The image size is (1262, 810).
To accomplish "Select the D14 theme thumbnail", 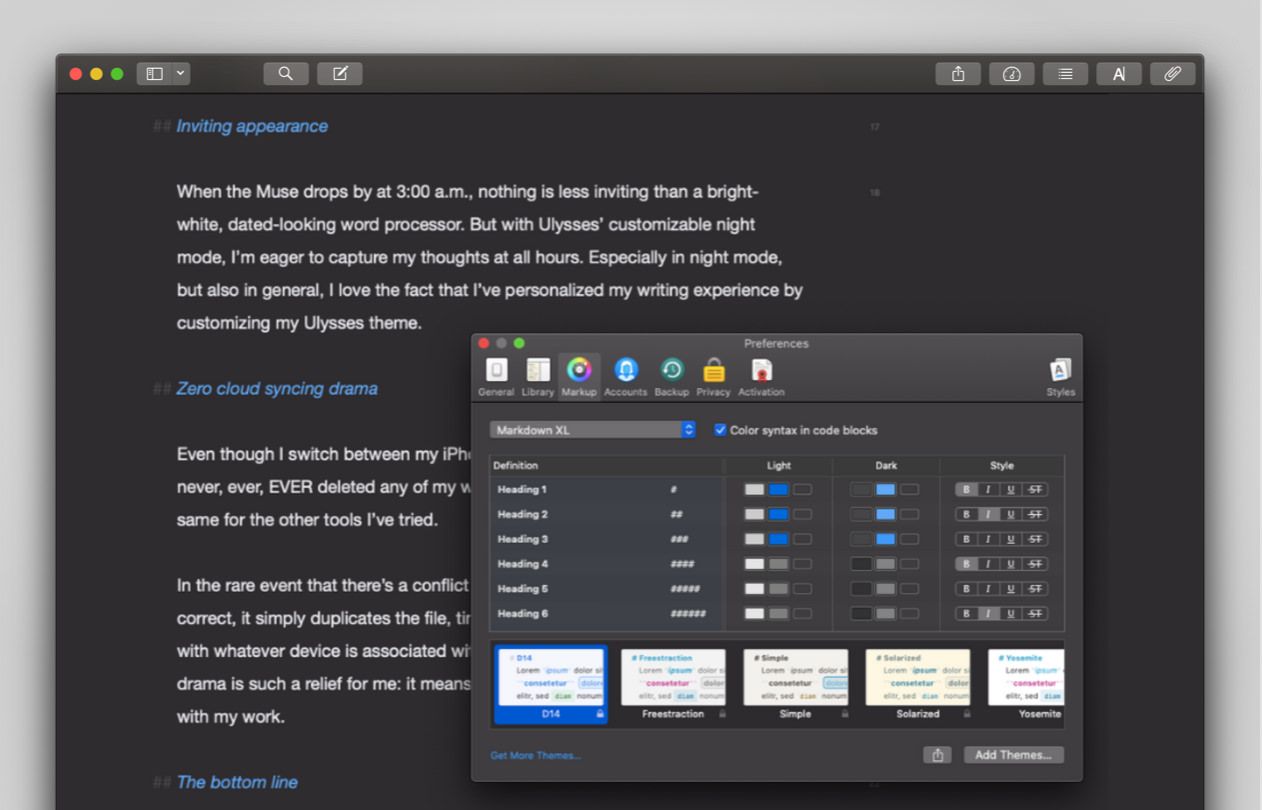I will (551, 685).
